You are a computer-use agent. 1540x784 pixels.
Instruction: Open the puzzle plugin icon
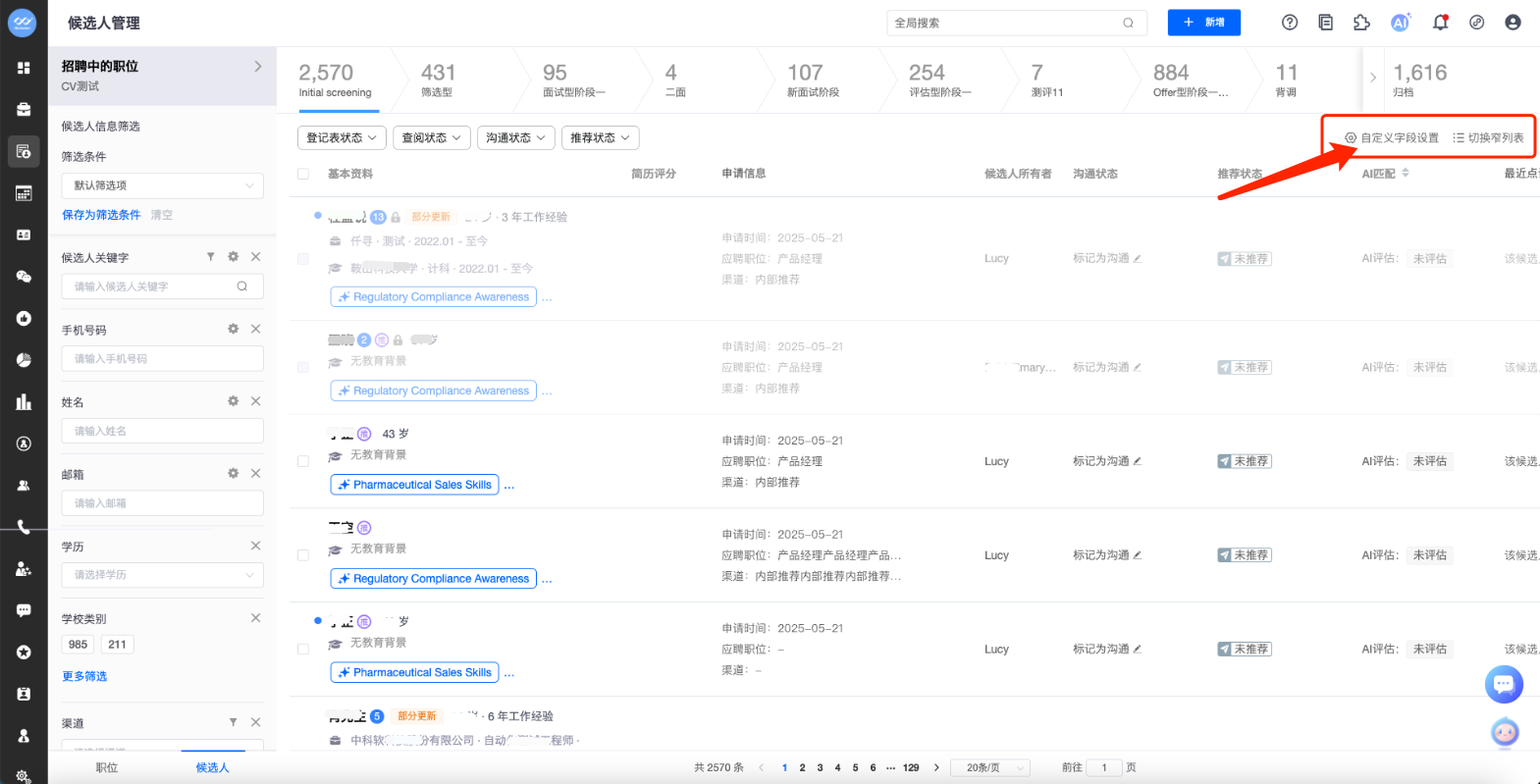pos(1361,23)
